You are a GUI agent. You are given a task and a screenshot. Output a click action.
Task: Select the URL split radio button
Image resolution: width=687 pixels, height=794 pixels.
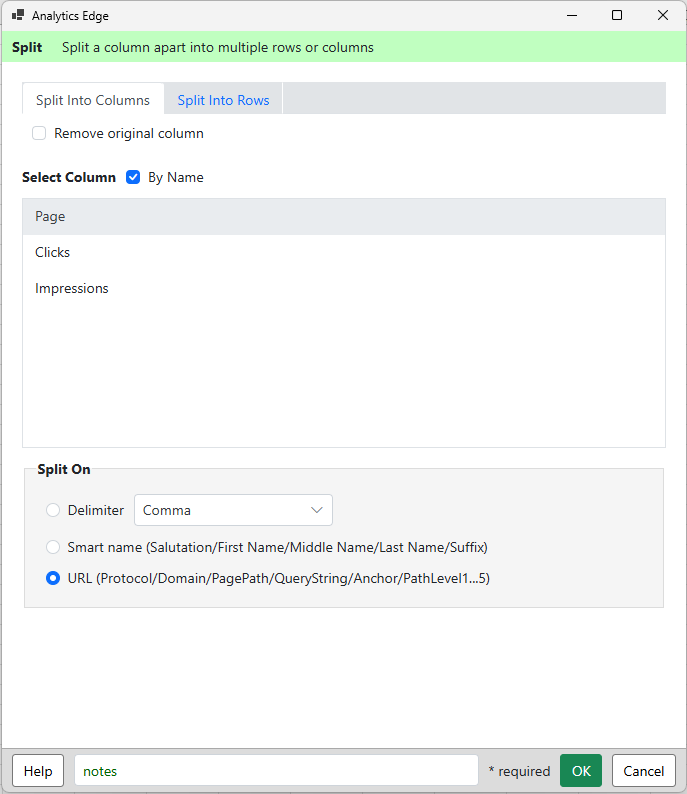coord(53,578)
